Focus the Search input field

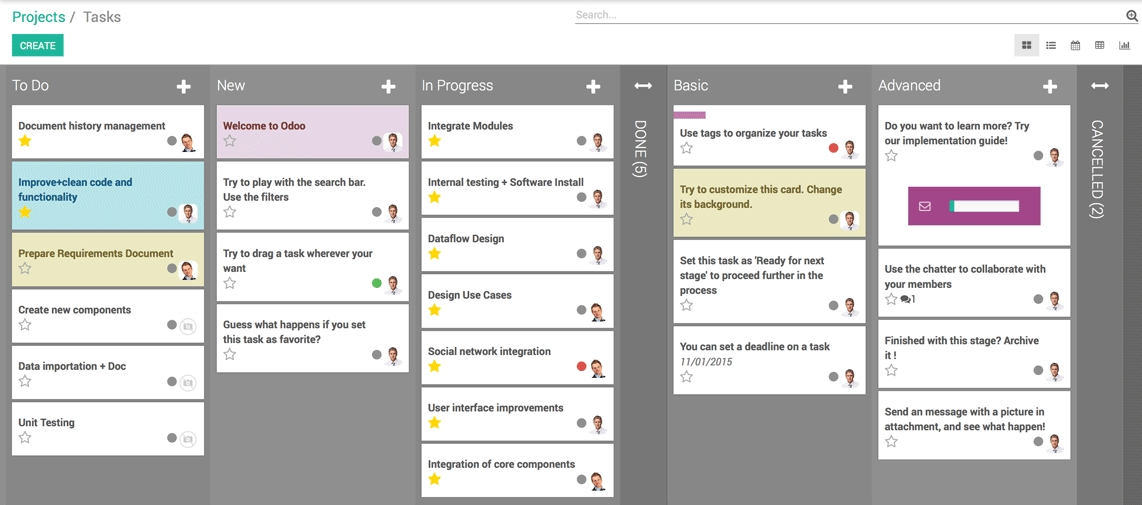click(849, 15)
